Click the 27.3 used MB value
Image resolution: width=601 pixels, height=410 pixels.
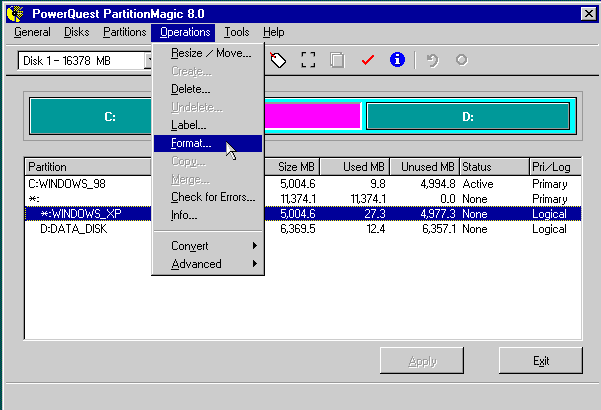375,214
